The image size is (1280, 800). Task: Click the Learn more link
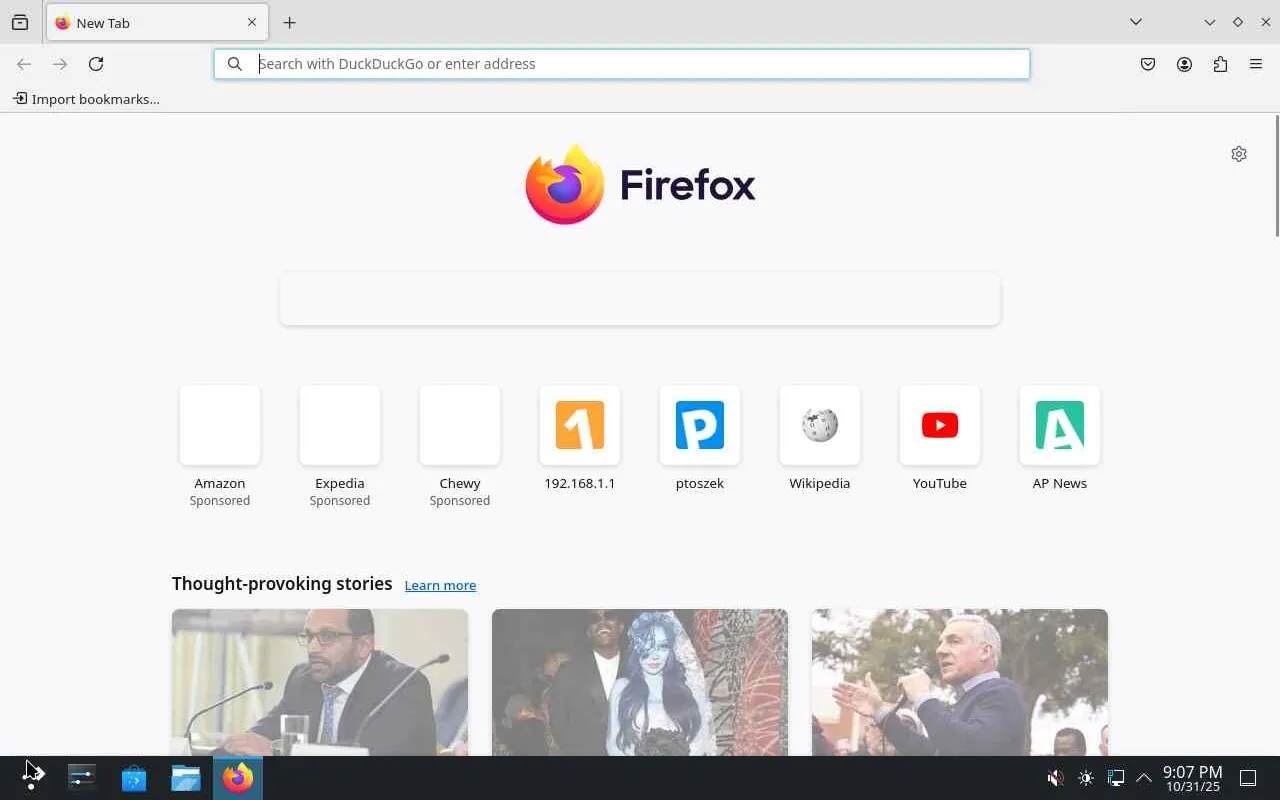point(440,585)
